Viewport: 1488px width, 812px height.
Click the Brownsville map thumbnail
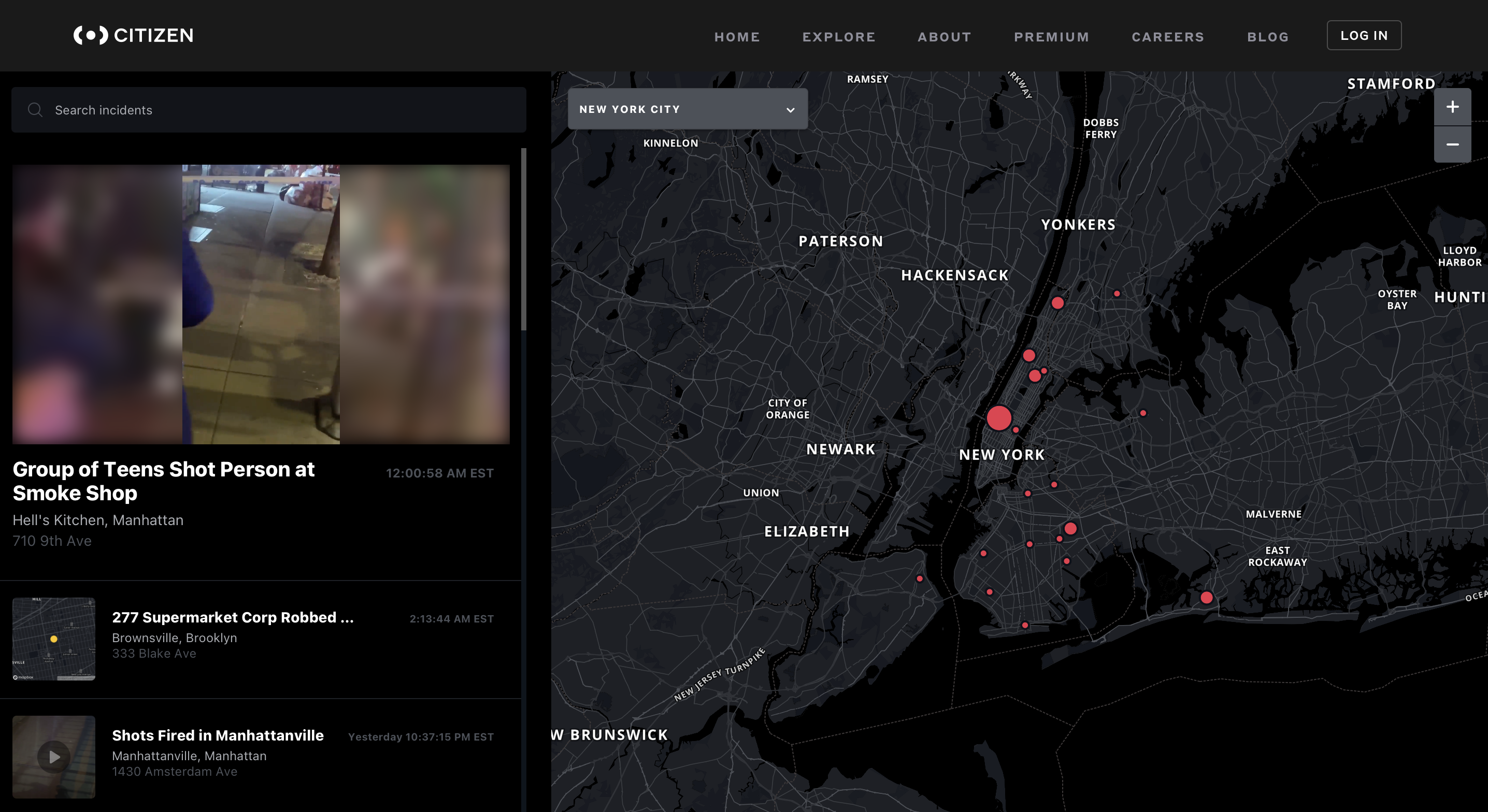54,639
